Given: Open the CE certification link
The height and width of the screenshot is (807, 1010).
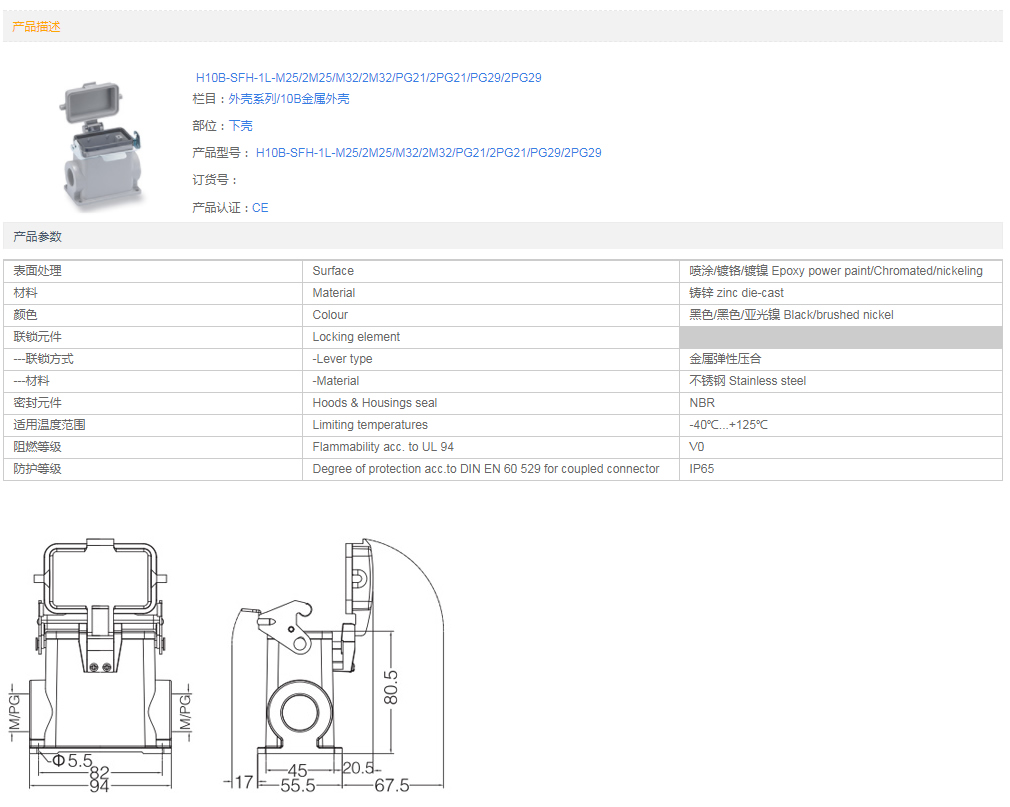Looking at the screenshot, I should 260,208.
